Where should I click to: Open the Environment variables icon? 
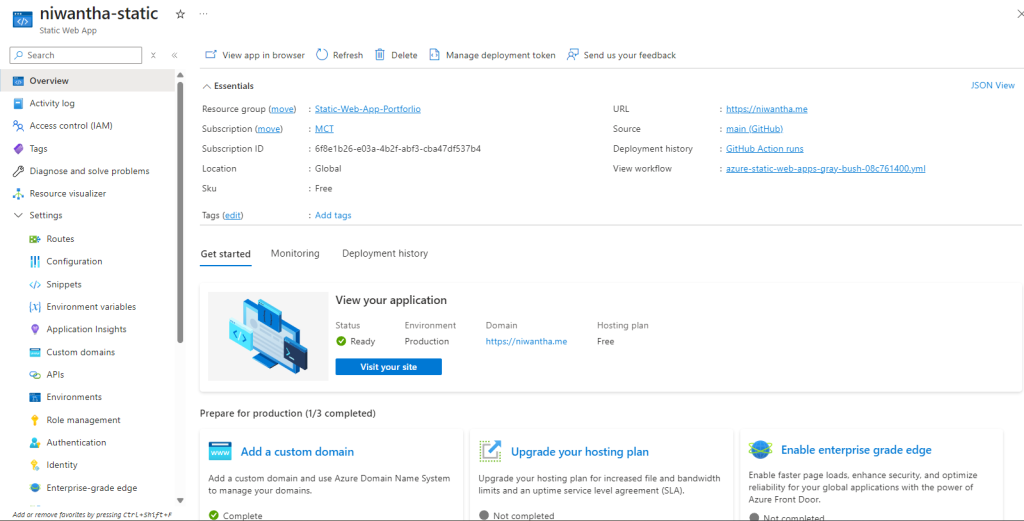pos(35,307)
